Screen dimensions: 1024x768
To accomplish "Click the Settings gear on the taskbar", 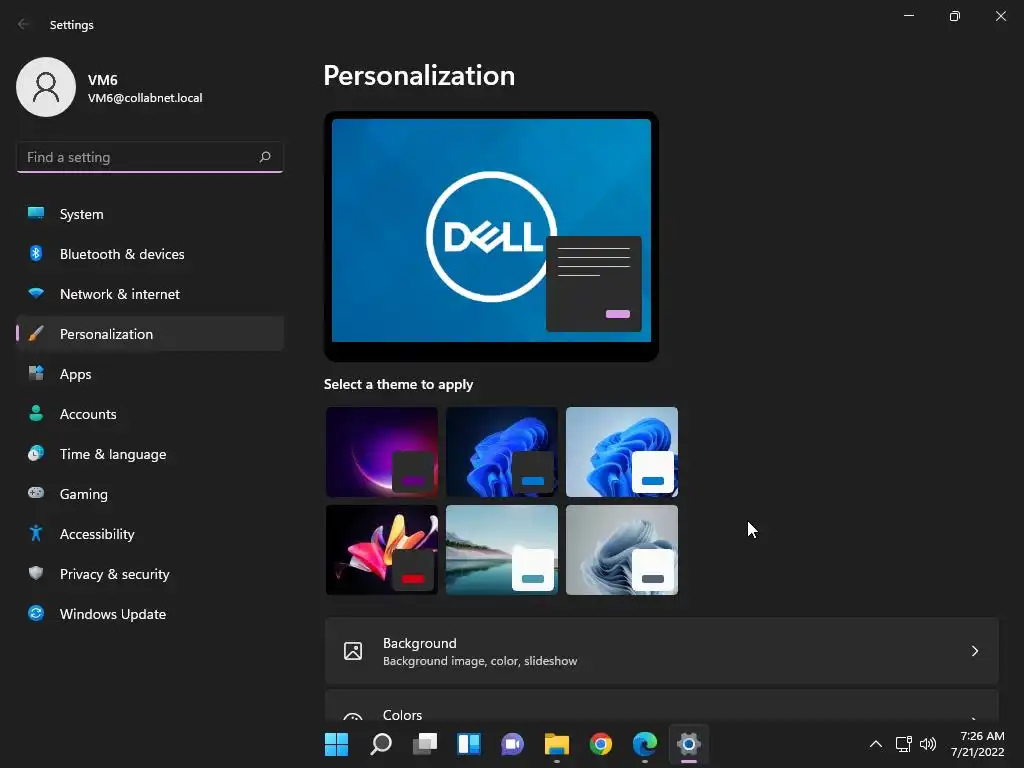I will 689,744.
